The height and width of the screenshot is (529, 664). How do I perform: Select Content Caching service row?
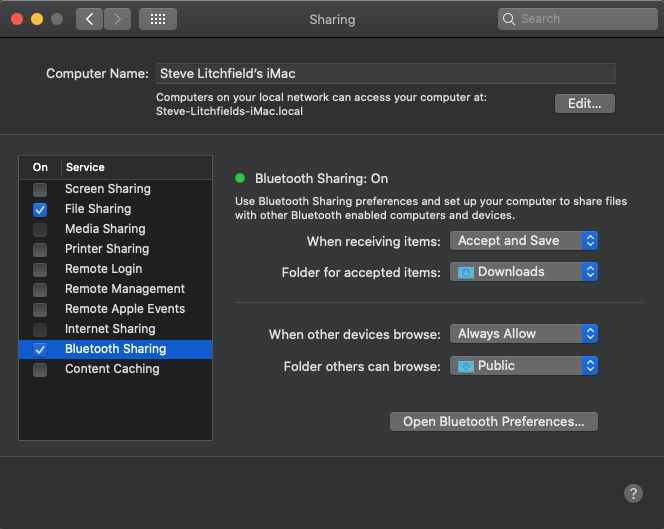pos(116,369)
